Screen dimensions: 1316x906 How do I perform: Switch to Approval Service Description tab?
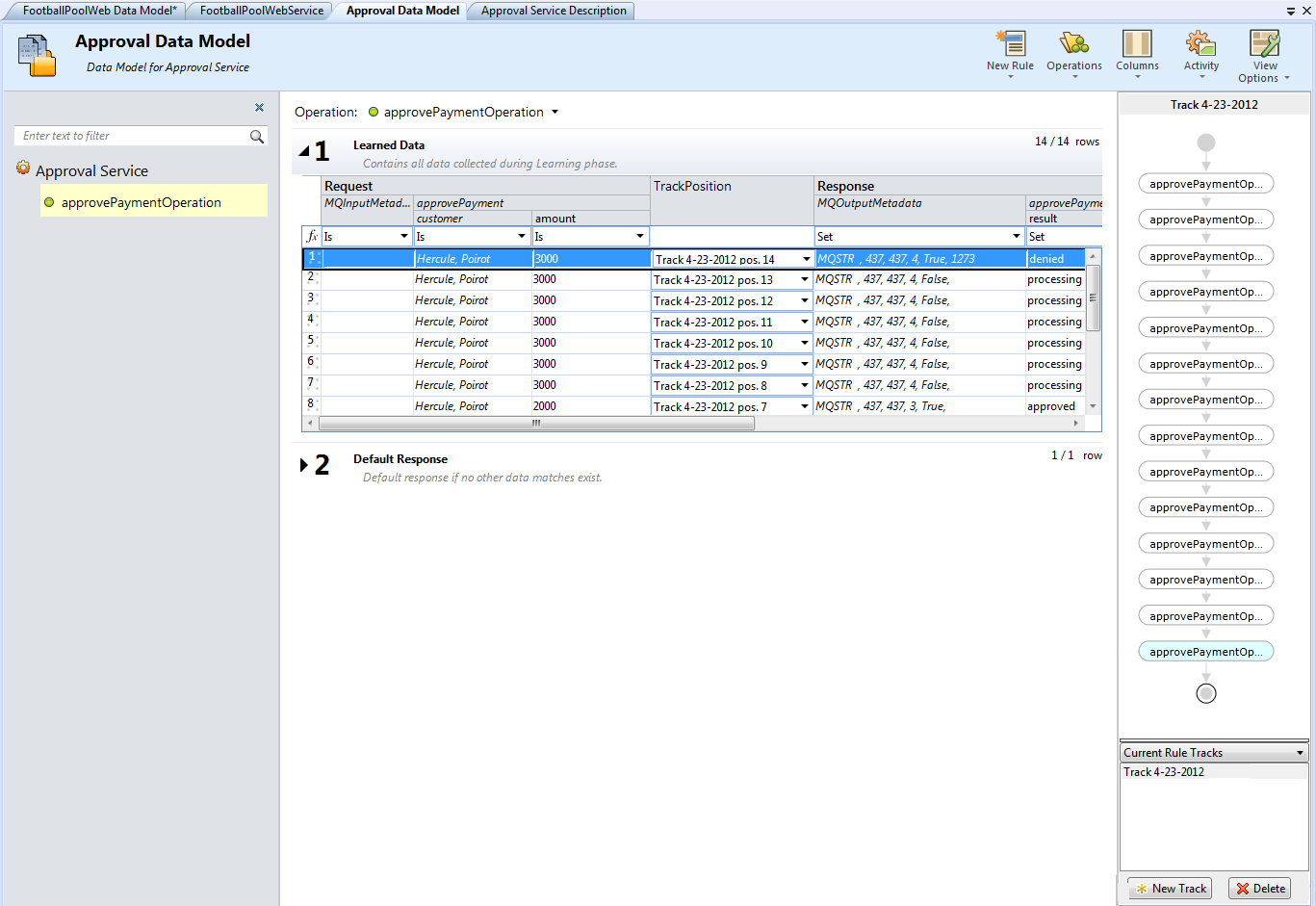tap(554, 11)
